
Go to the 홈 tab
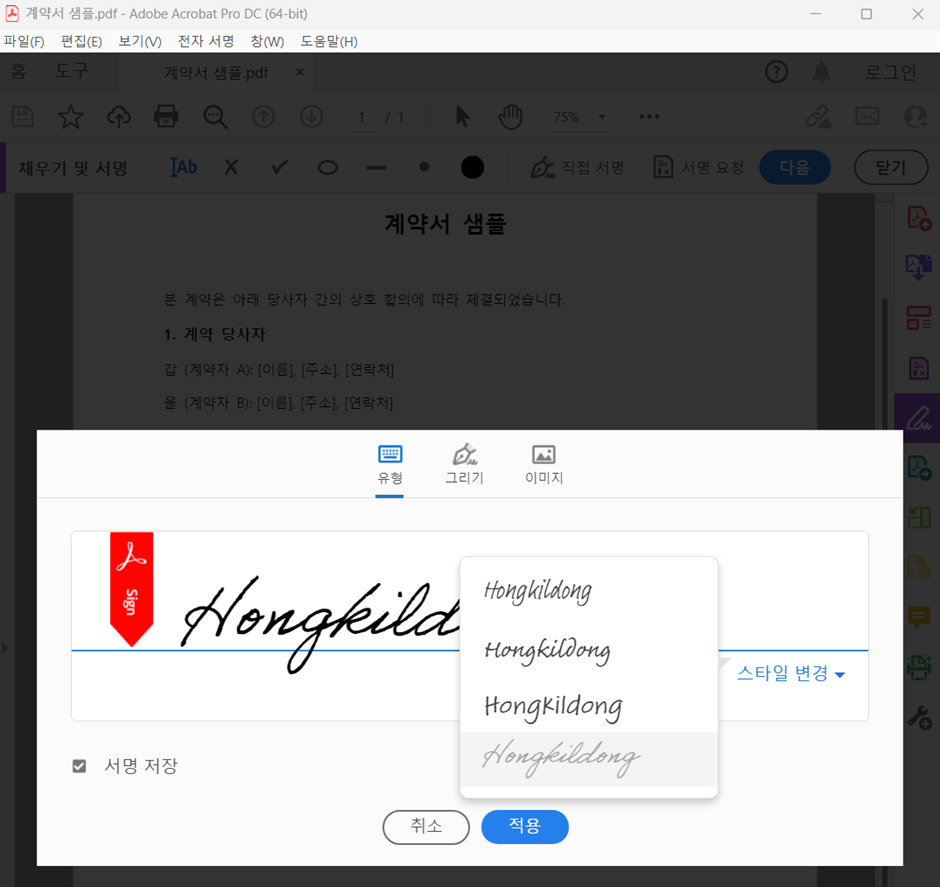click(x=19, y=71)
